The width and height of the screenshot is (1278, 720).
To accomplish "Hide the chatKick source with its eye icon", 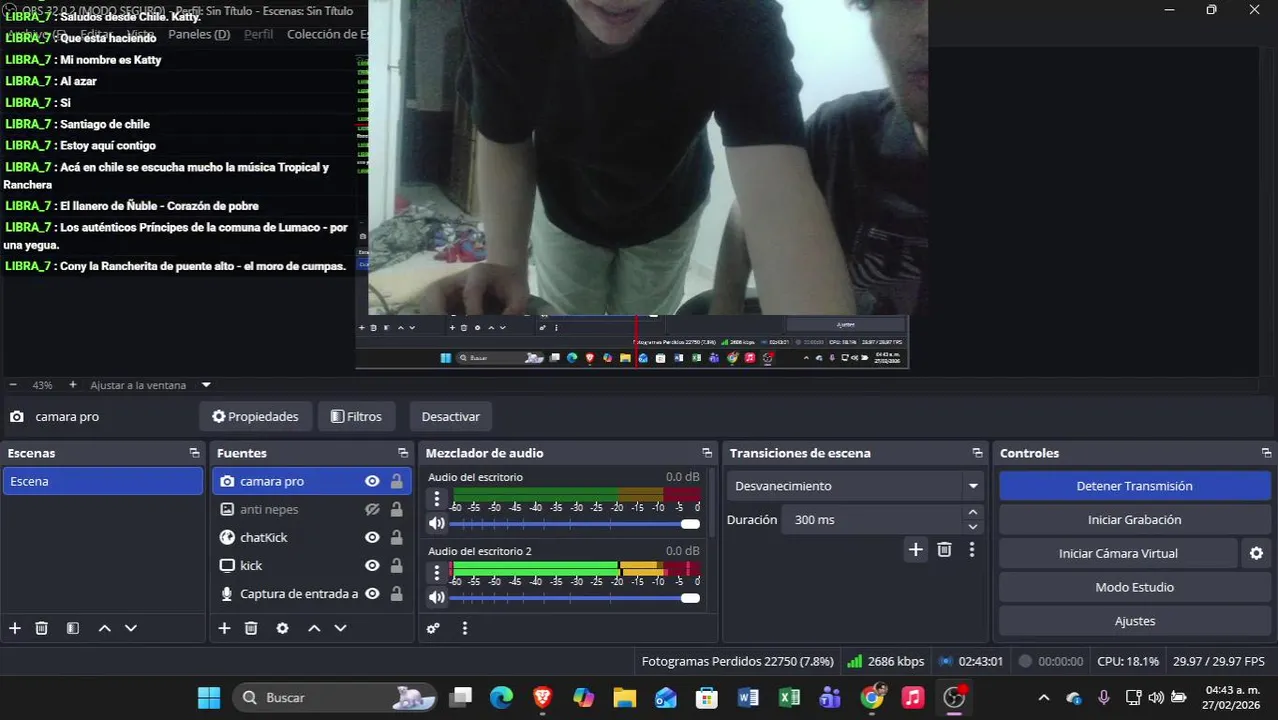I will click(372, 537).
